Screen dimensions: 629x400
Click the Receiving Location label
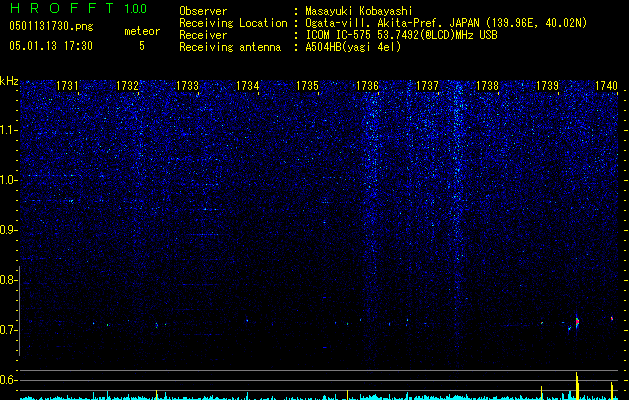pos(233,23)
